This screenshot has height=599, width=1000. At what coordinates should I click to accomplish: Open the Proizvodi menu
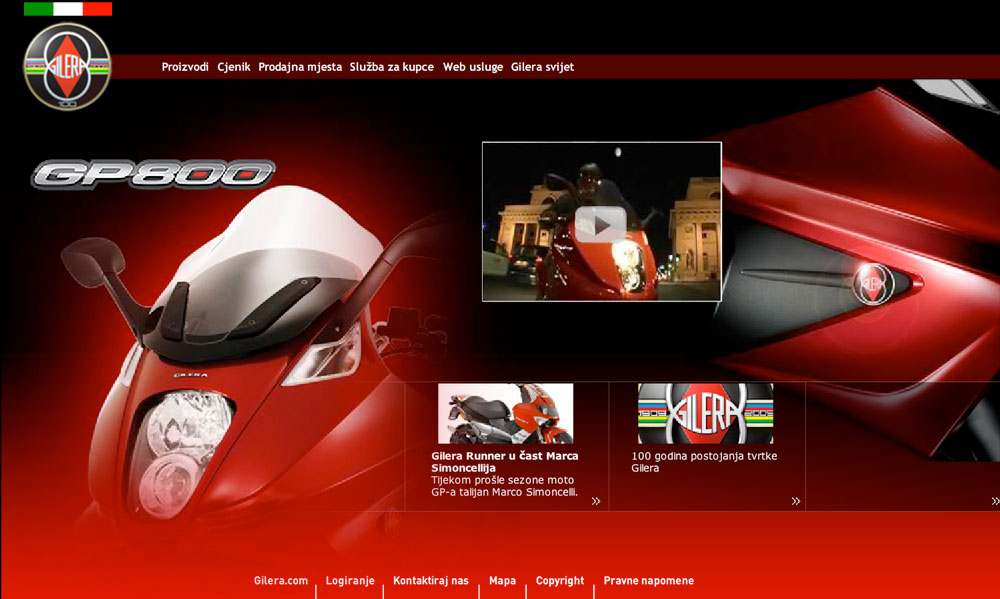pos(185,67)
